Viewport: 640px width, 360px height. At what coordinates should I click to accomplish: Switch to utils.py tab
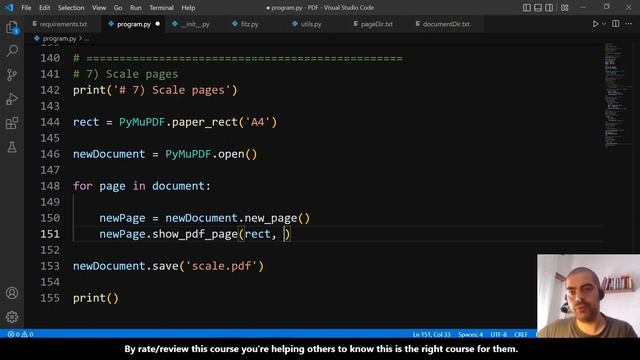coord(311,24)
